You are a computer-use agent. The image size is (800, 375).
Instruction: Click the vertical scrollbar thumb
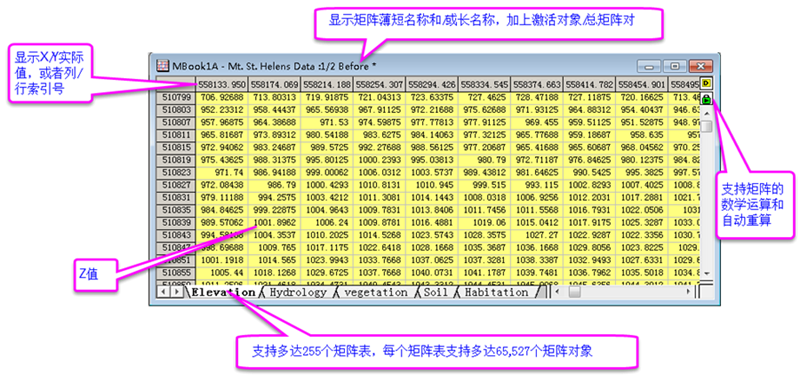707,126
